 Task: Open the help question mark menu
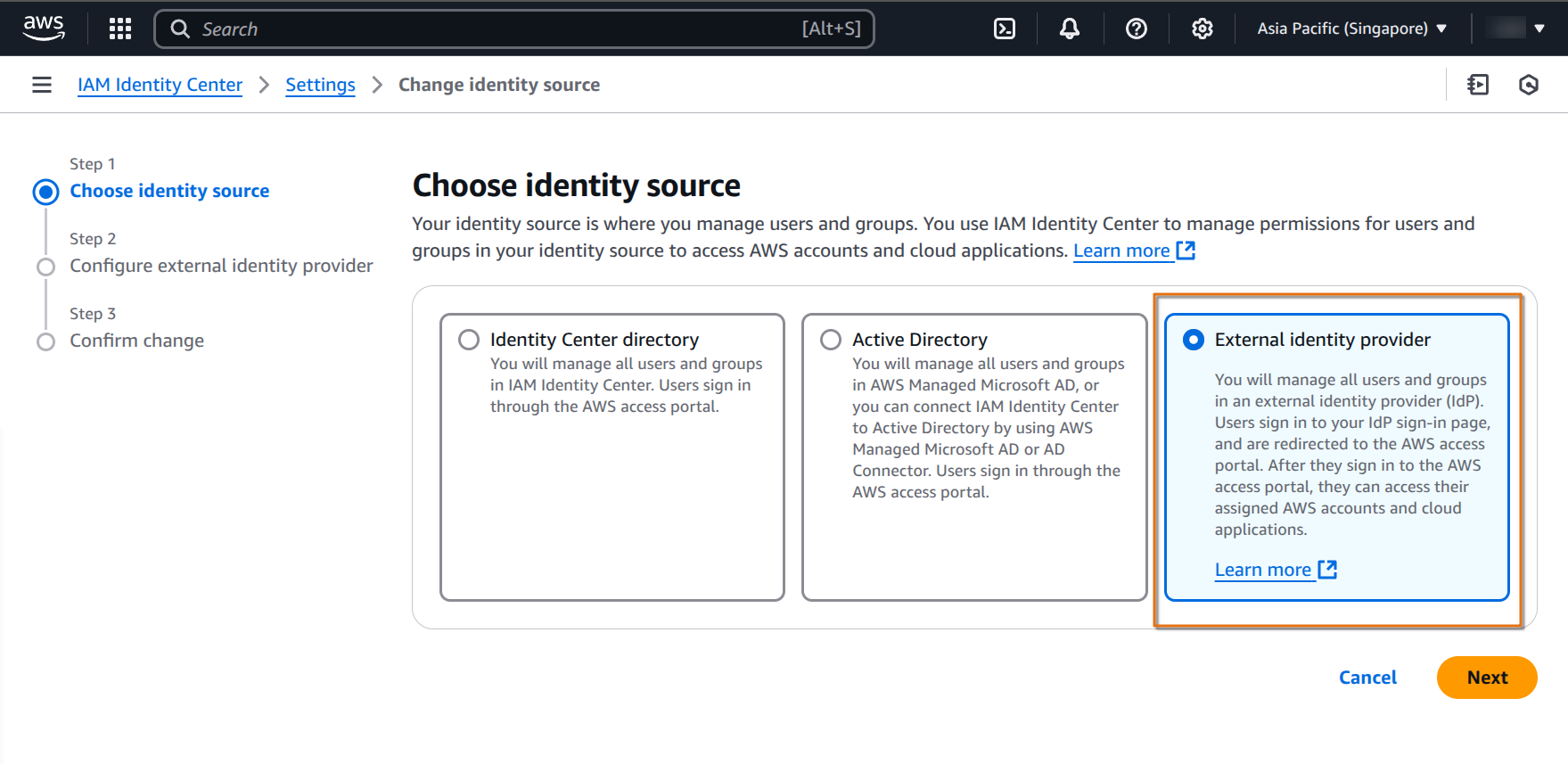click(1137, 29)
